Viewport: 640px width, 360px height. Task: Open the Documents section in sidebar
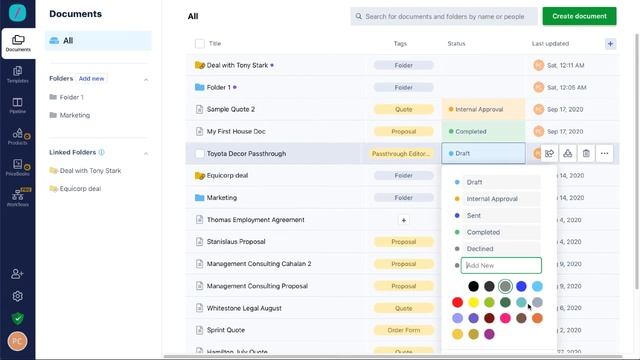[x=18, y=43]
